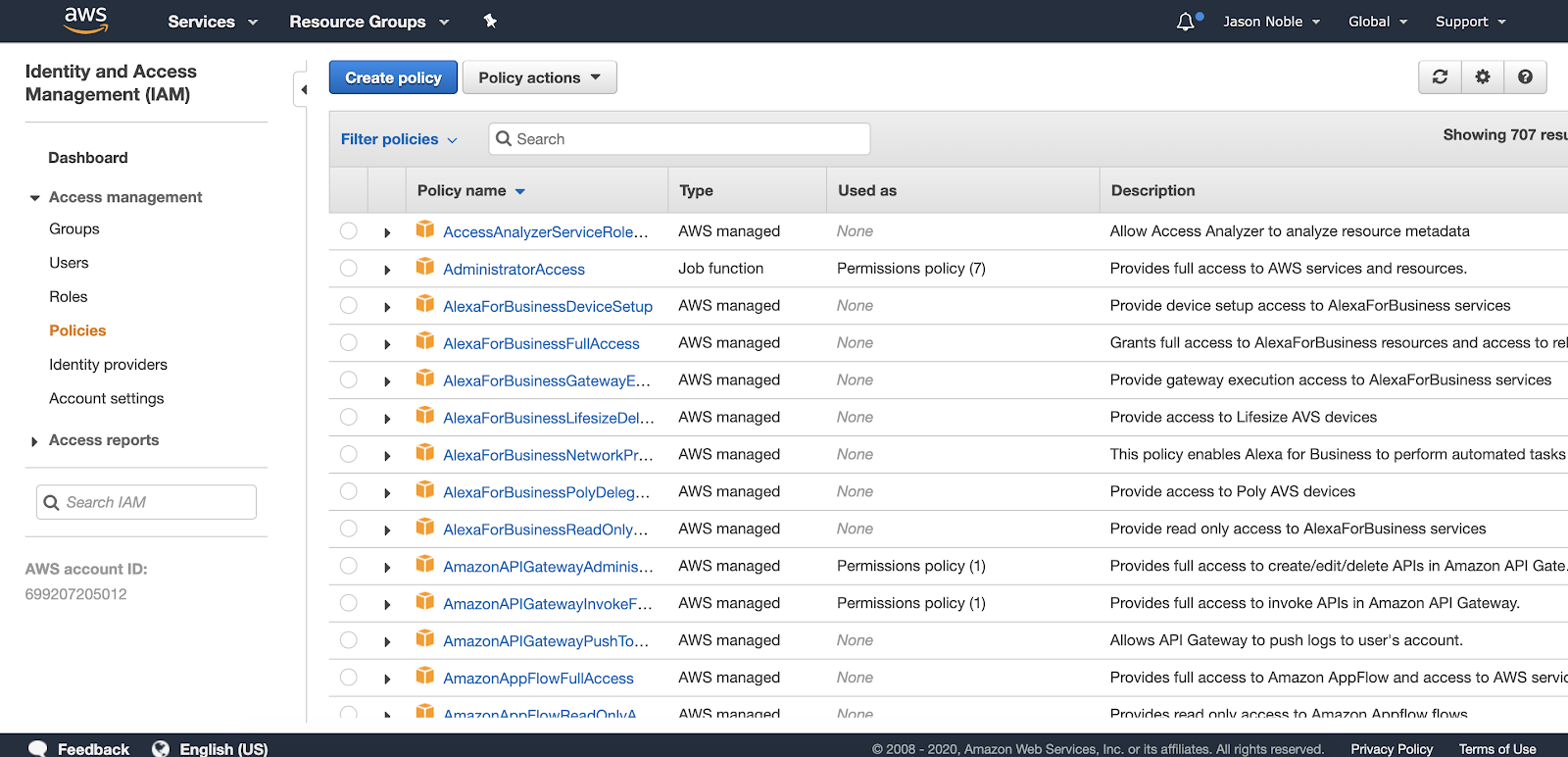Go to IAM Dashboard
Viewport: 1568px width, 757px height.
pyautogui.click(x=88, y=158)
